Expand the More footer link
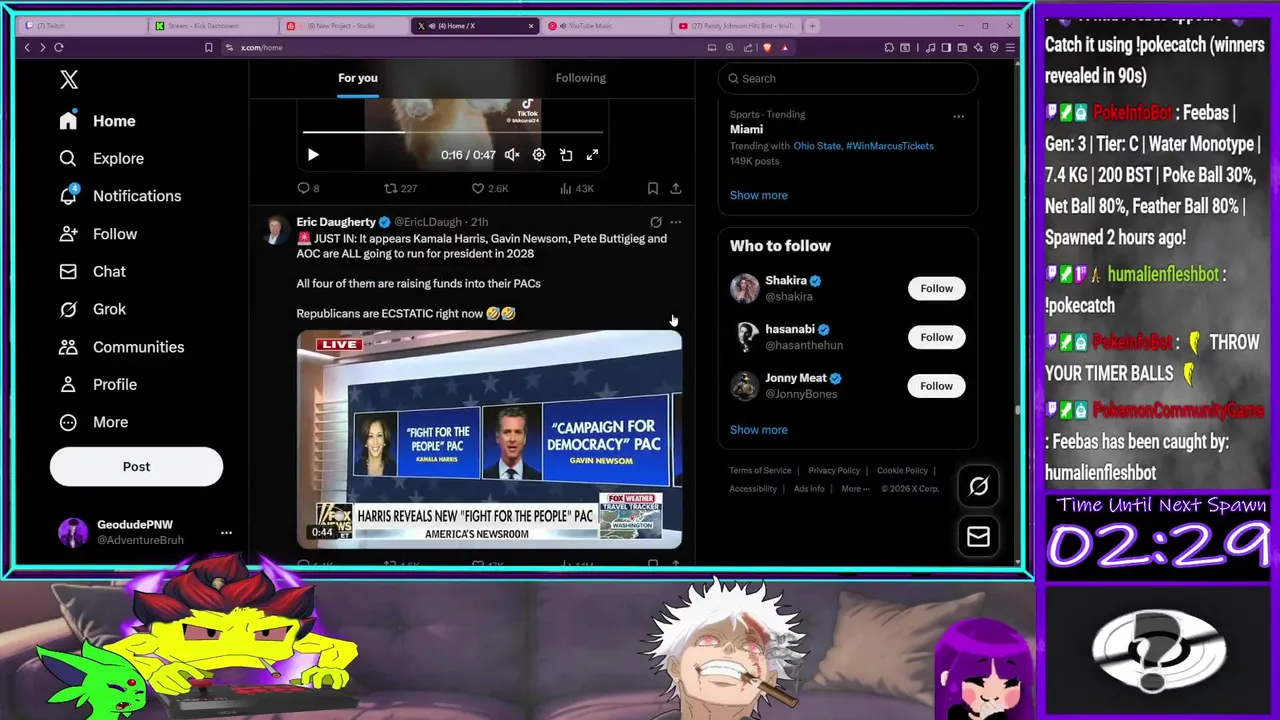This screenshot has height=720, width=1280. click(854, 489)
